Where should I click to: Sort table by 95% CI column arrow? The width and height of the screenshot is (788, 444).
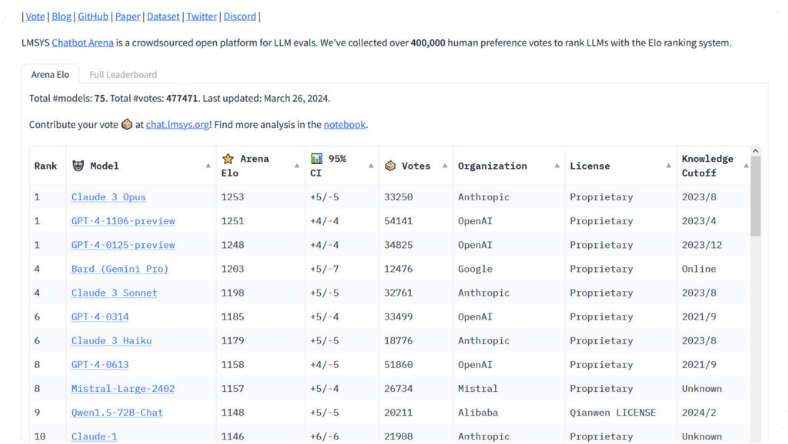click(371, 166)
